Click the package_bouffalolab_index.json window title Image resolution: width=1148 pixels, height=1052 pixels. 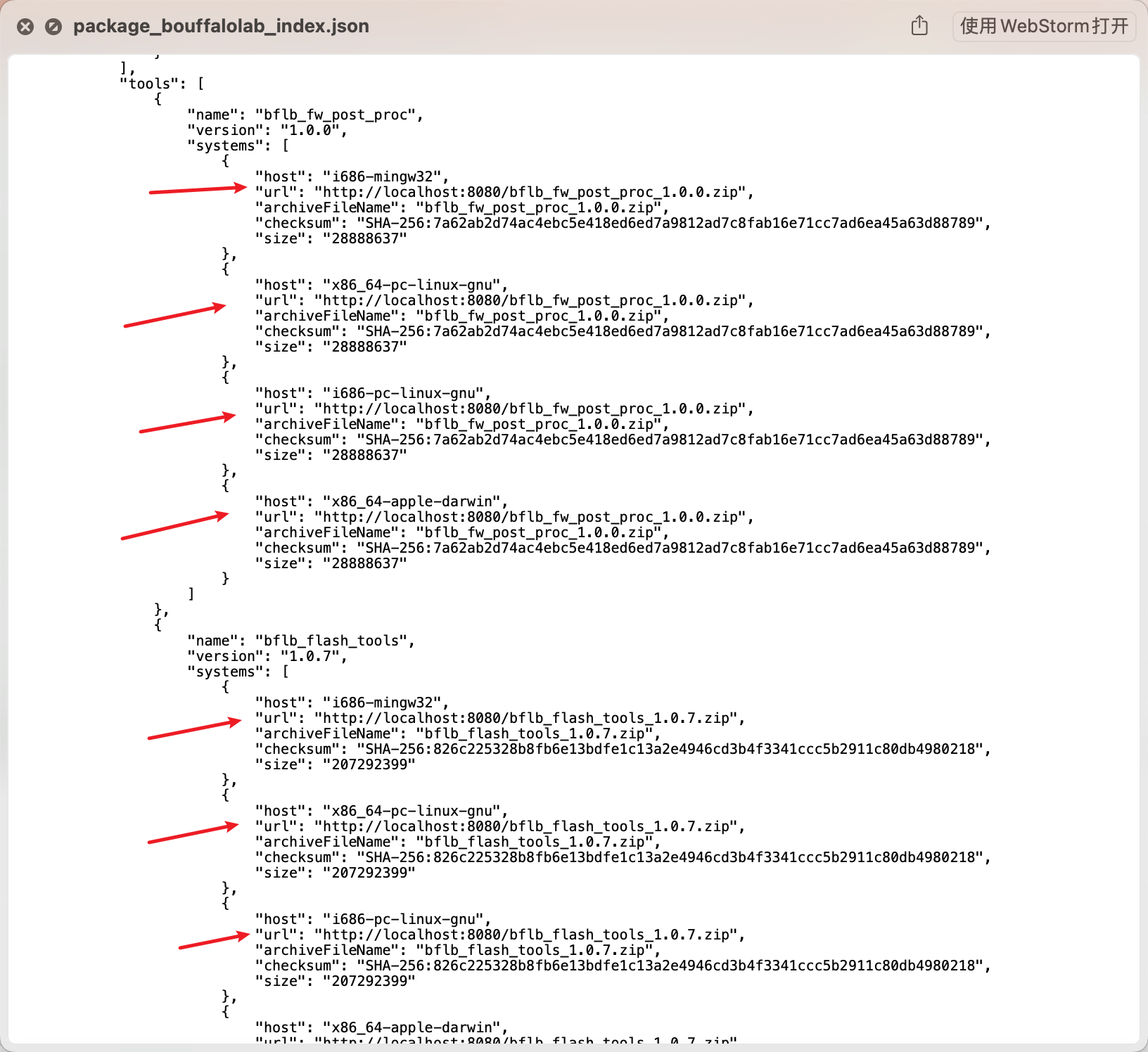point(221,26)
